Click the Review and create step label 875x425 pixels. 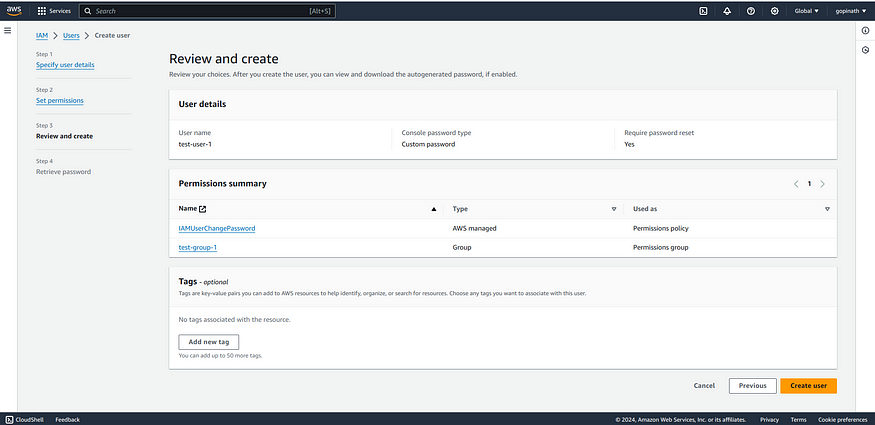tap(65, 136)
